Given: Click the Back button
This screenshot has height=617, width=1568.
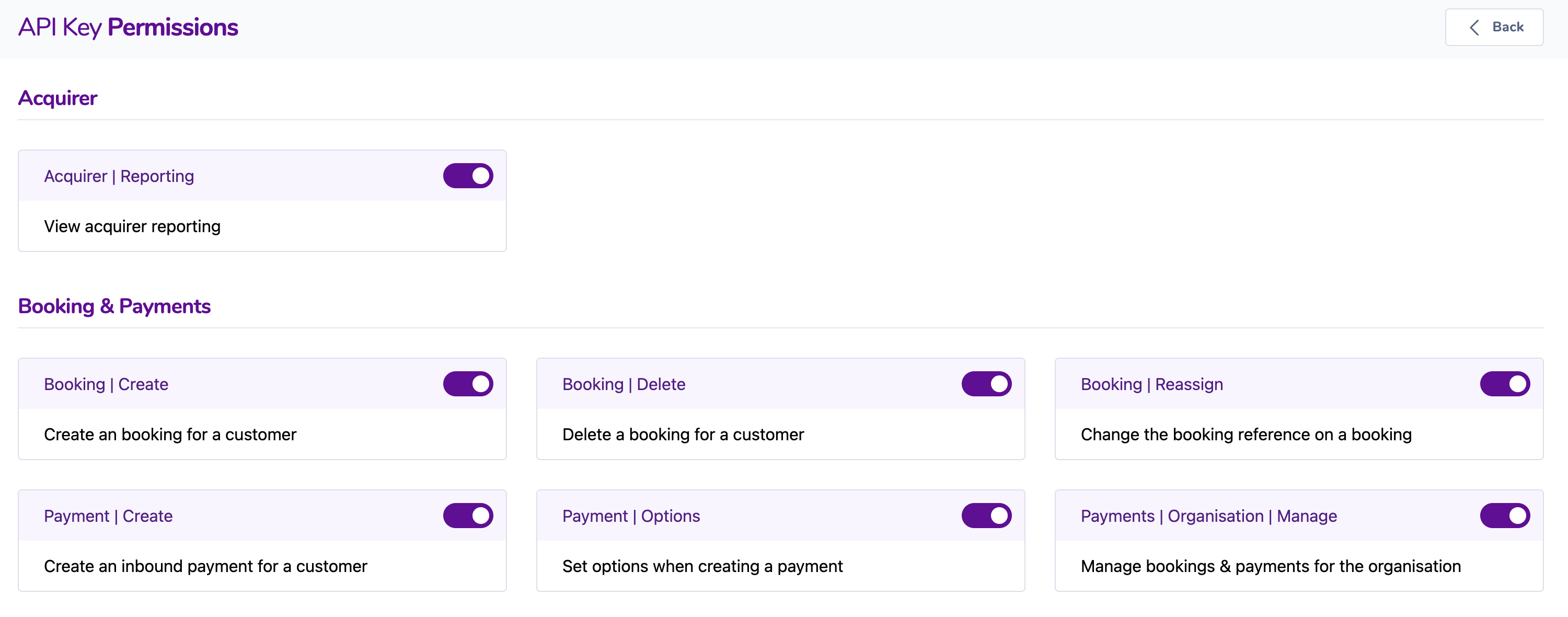Looking at the screenshot, I should (x=1494, y=27).
